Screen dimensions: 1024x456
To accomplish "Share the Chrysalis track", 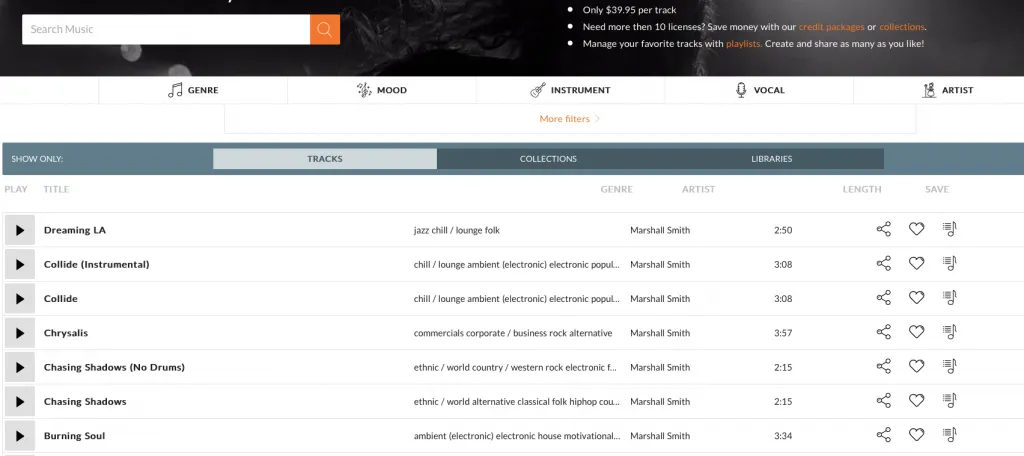I will point(884,332).
